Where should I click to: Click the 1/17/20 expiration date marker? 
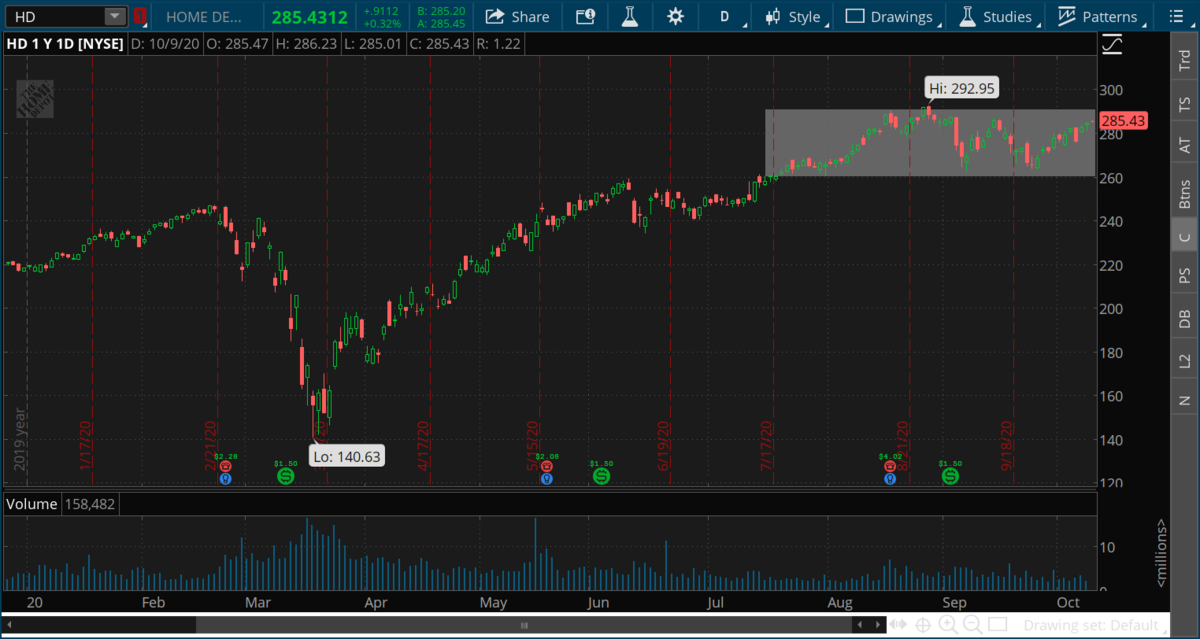[x=84, y=448]
